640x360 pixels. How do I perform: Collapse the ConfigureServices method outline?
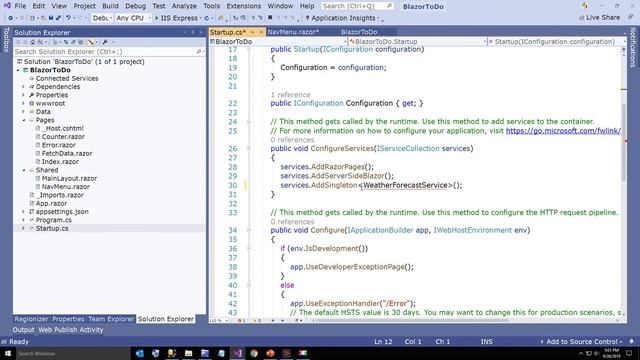249,149
